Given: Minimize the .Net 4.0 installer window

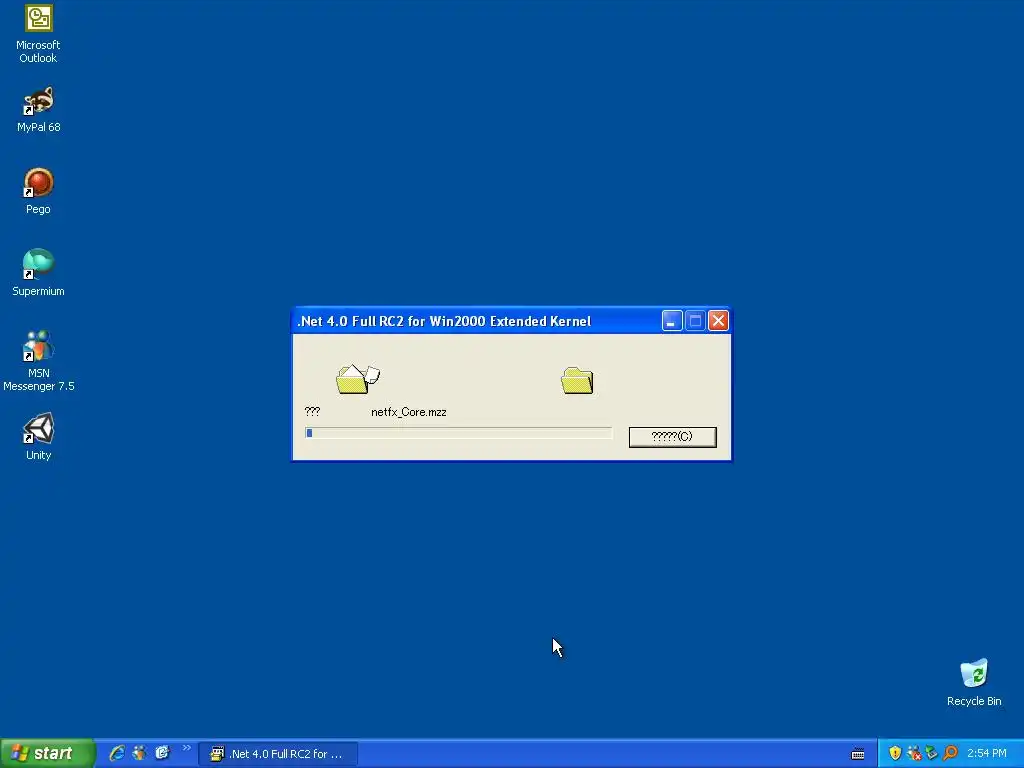Looking at the screenshot, I should pyautogui.click(x=672, y=321).
